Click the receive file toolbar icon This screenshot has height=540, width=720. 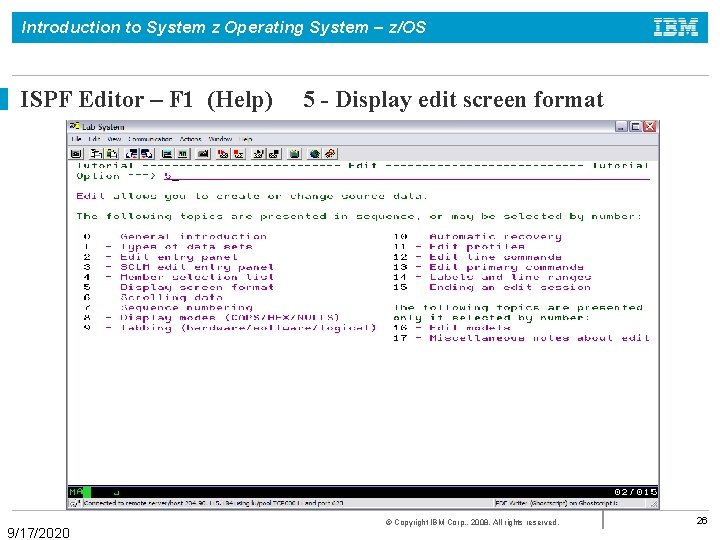pyautogui.click(x=147, y=154)
